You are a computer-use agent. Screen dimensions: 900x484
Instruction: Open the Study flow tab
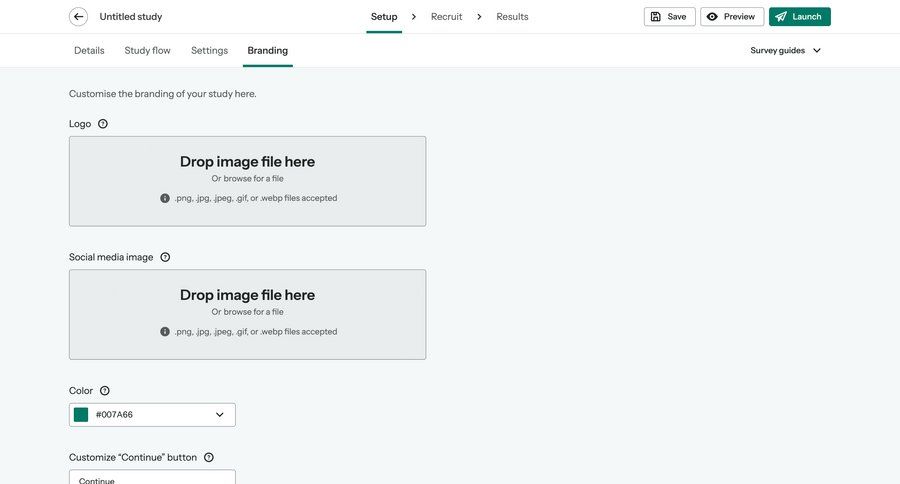[x=147, y=50]
